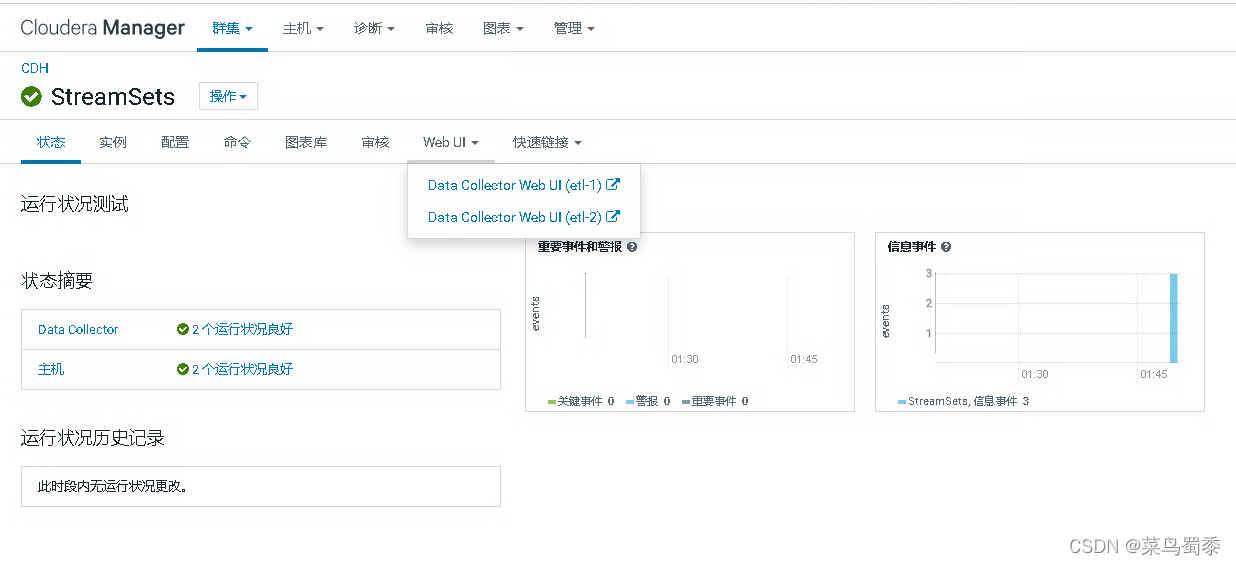Click the blue bar in the 信息事件 chart
The height and width of the screenshot is (565, 1236).
1174,318
